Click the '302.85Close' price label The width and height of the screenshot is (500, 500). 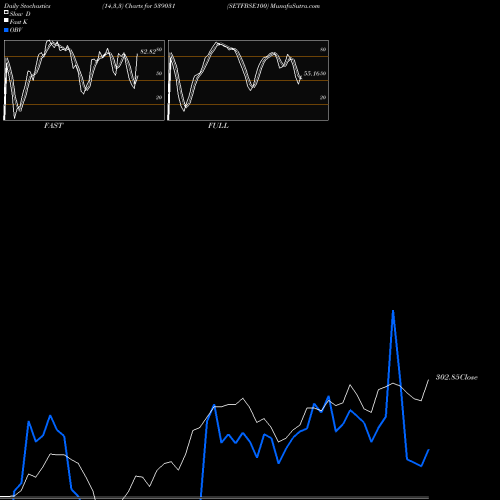click(457, 377)
